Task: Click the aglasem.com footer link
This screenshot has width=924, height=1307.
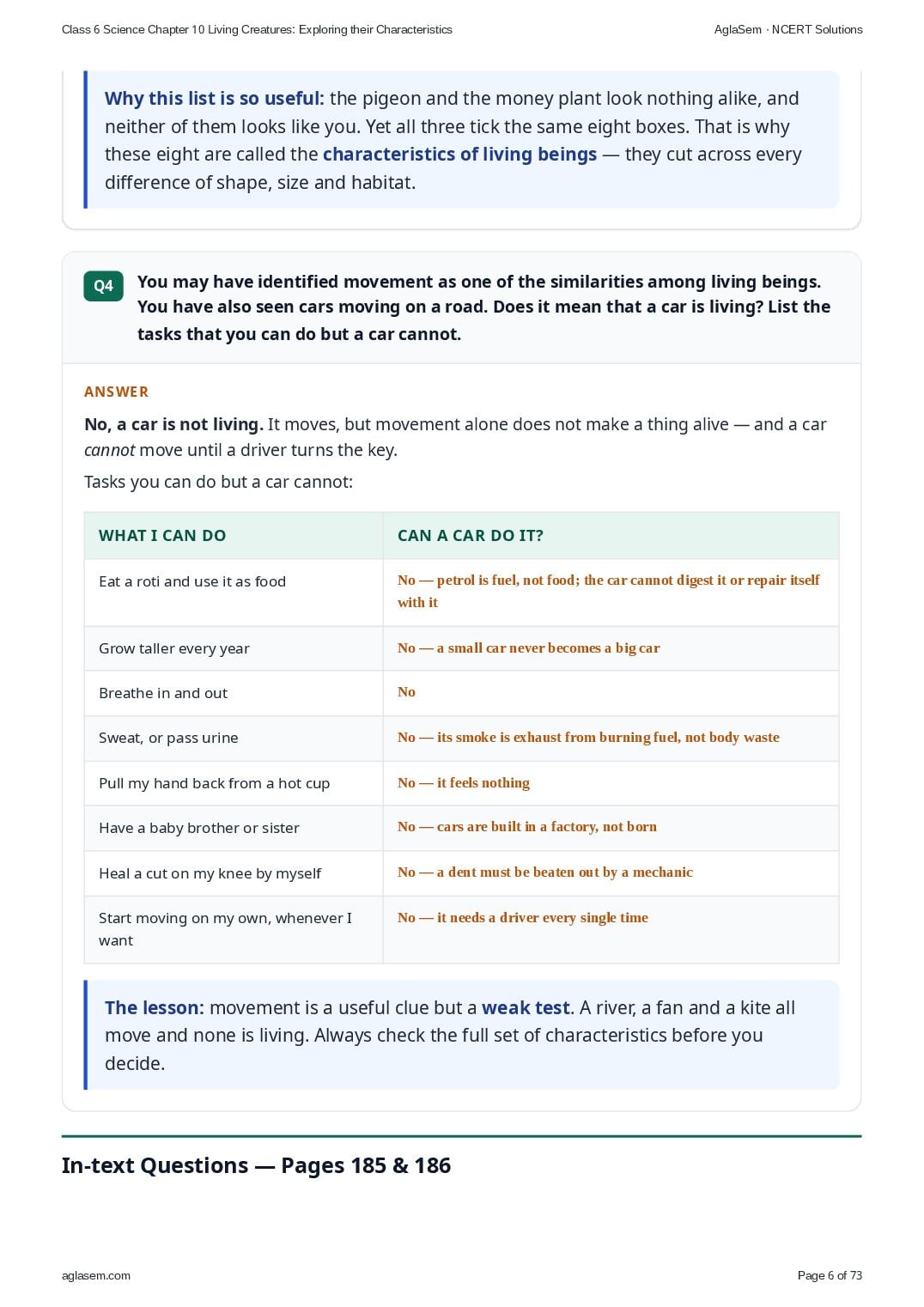Action: [96, 1275]
